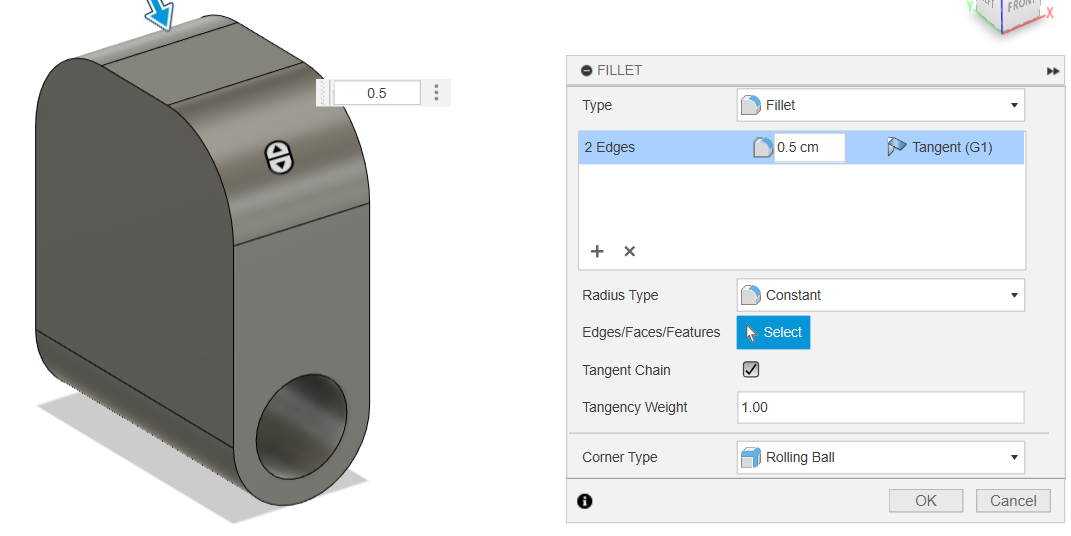Click the ViewCube FRONT face
This screenshot has height=536, width=1071.
click(x=1021, y=8)
